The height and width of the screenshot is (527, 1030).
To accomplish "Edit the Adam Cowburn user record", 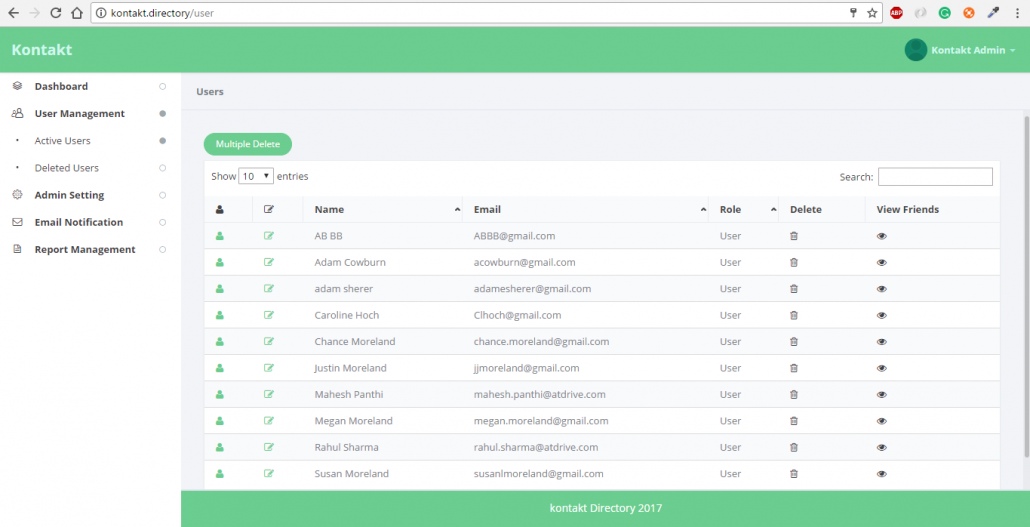I will pos(269,262).
